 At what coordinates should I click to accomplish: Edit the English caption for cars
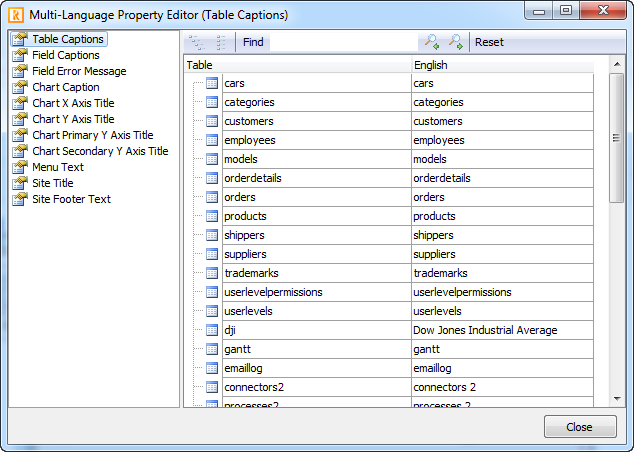pos(502,83)
